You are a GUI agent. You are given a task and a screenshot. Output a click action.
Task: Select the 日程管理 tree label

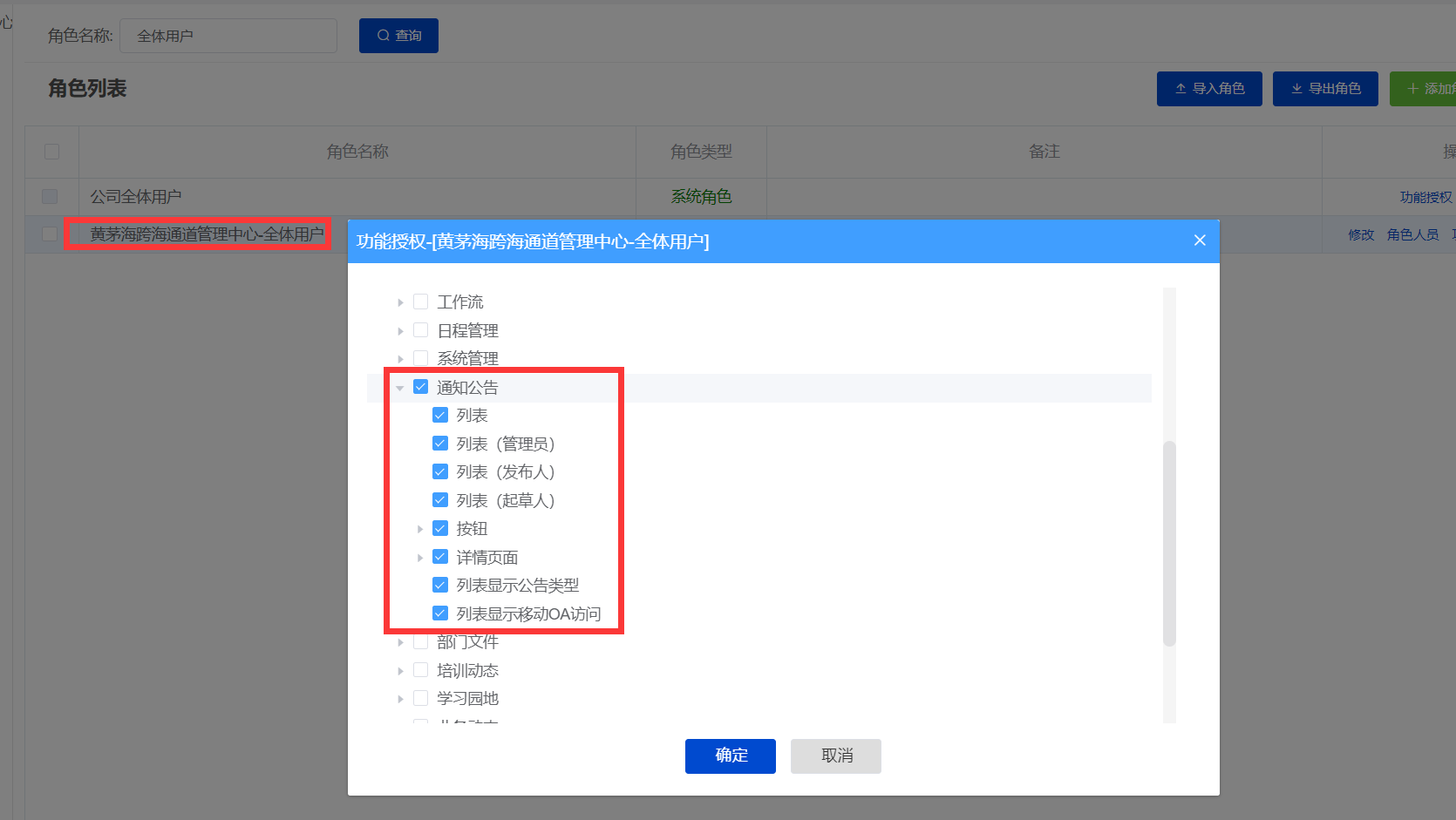click(468, 330)
